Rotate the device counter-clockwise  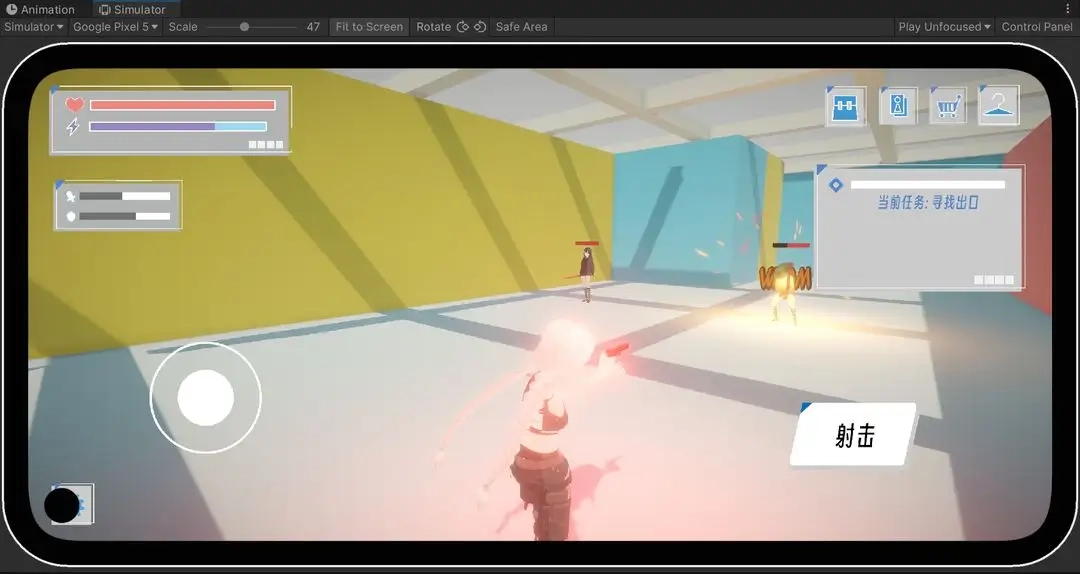tap(462, 27)
